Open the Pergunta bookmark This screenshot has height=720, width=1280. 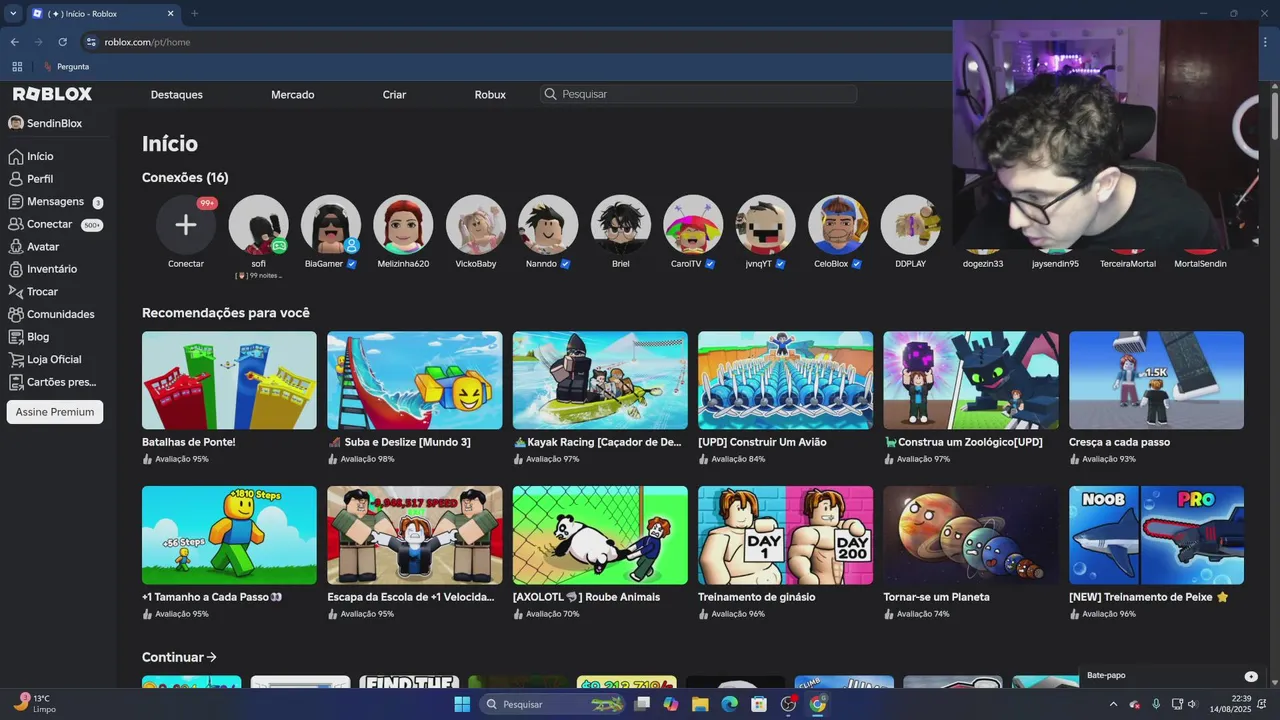(66, 67)
